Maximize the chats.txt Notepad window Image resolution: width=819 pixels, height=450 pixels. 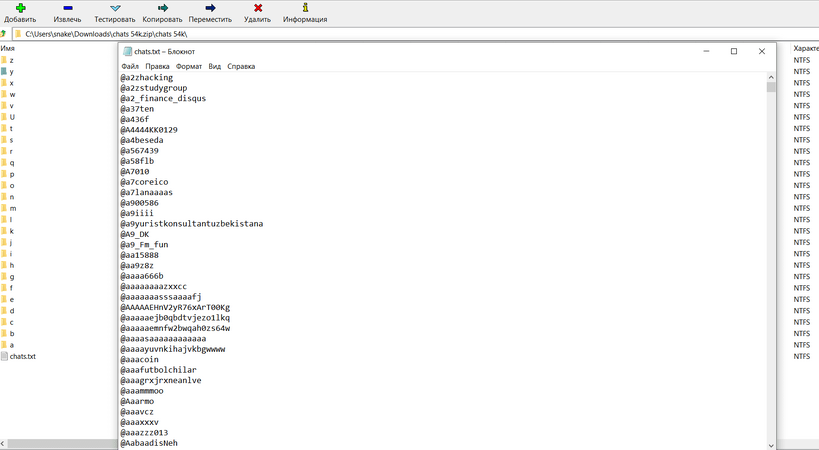(x=733, y=51)
